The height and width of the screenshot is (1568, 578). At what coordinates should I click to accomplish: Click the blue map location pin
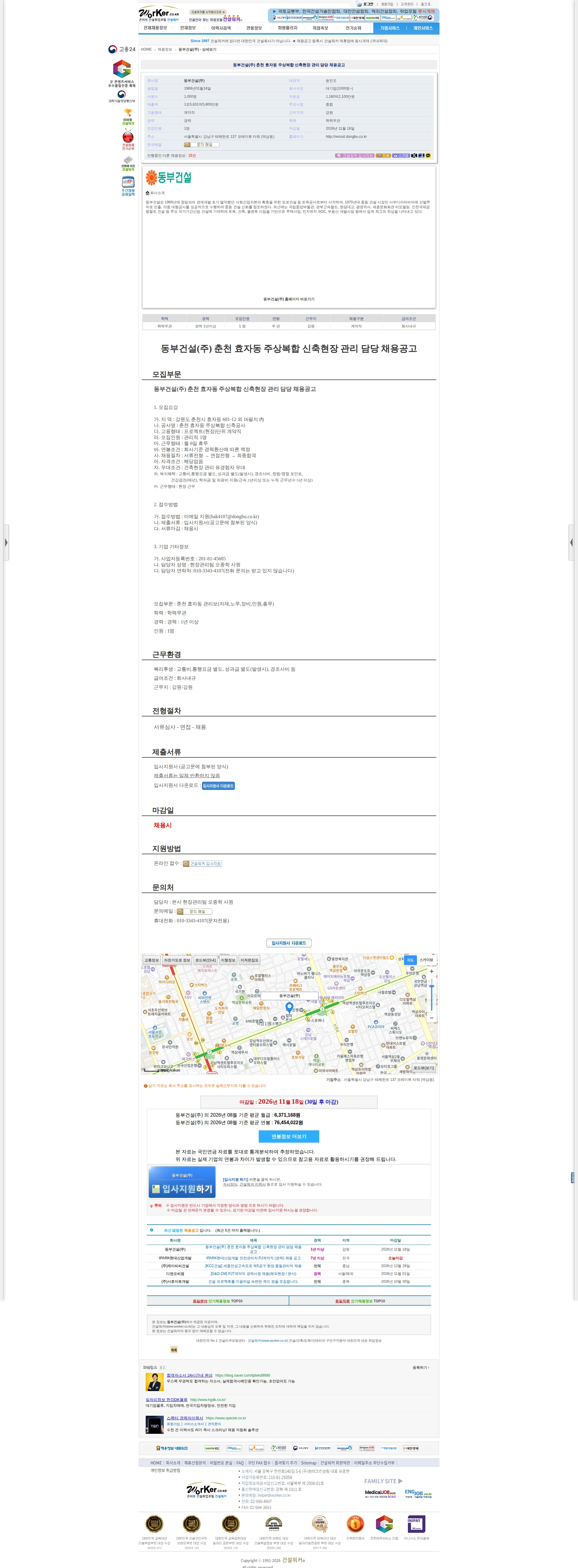click(x=289, y=1008)
